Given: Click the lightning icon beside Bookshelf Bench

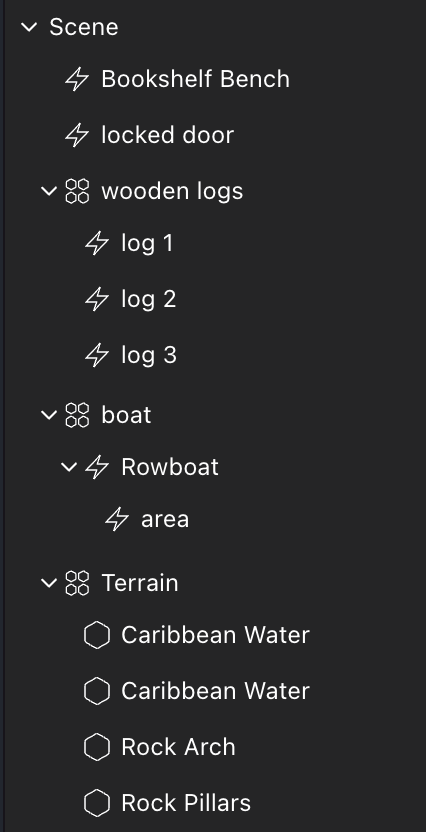Looking at the screenshot, I should (77, 80).
